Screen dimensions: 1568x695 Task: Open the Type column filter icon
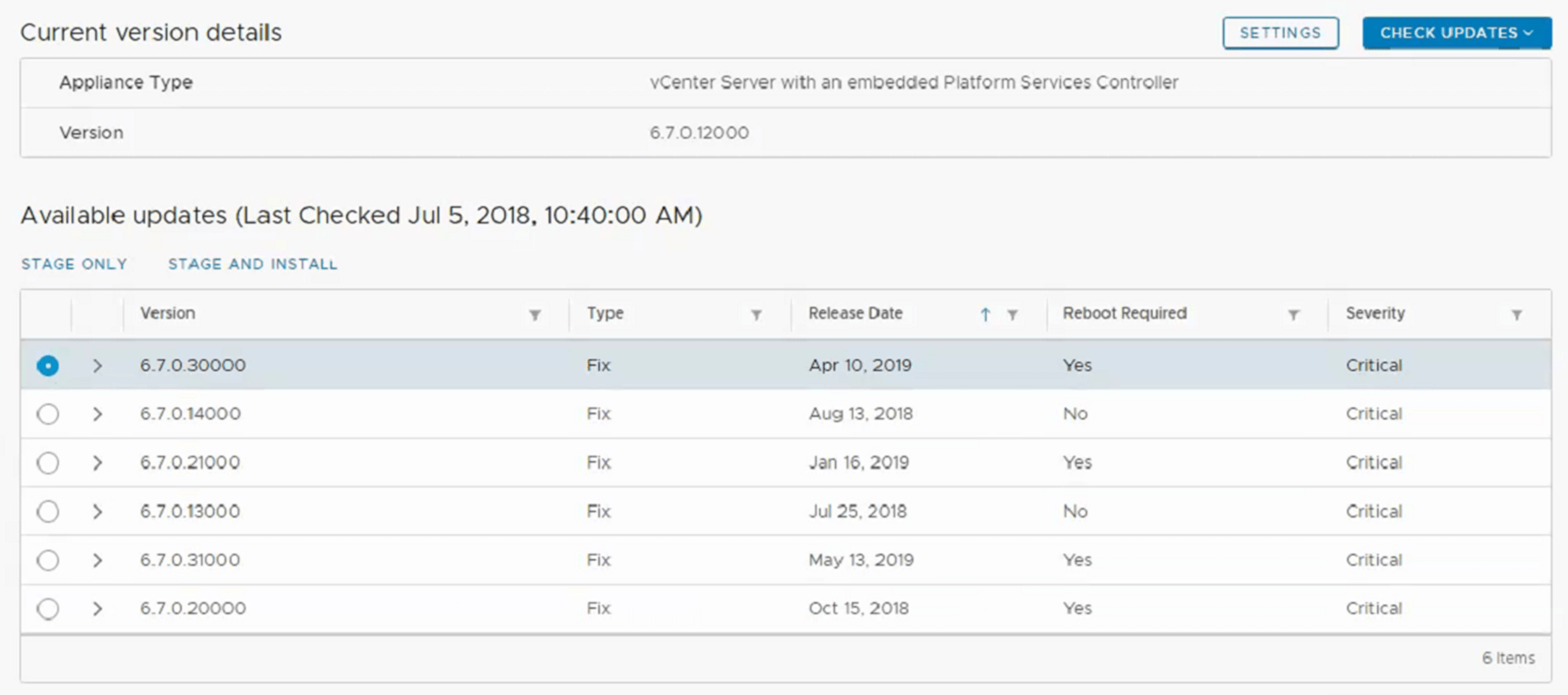point(756,314)
